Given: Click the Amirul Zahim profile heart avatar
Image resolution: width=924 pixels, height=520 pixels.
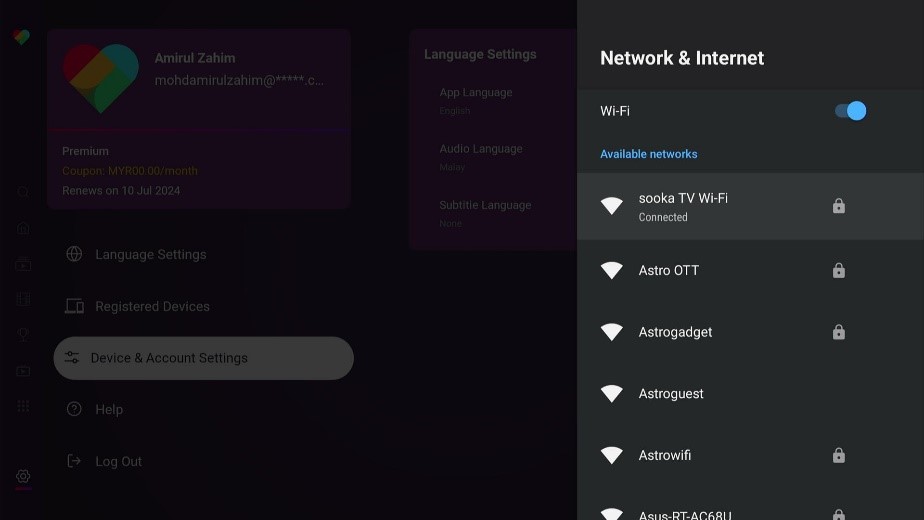Looking at the screenshot, I should [101, 78].
